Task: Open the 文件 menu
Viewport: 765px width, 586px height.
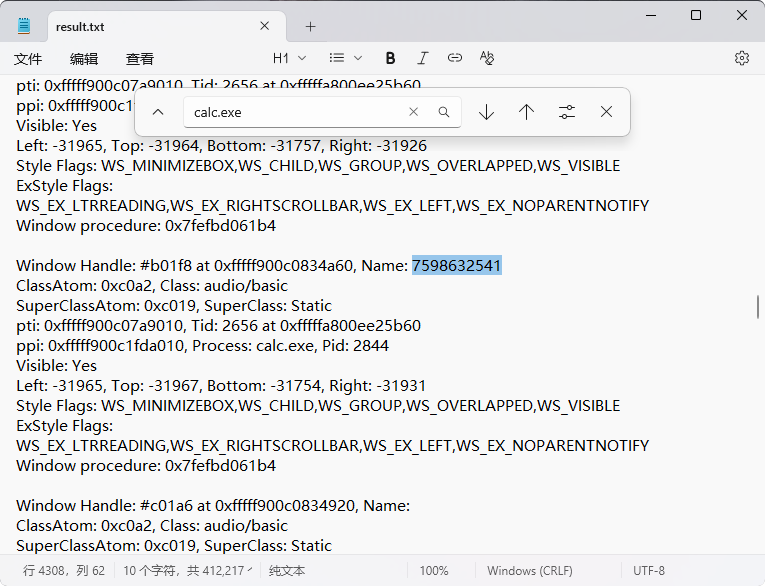Action: pos(28,59)
